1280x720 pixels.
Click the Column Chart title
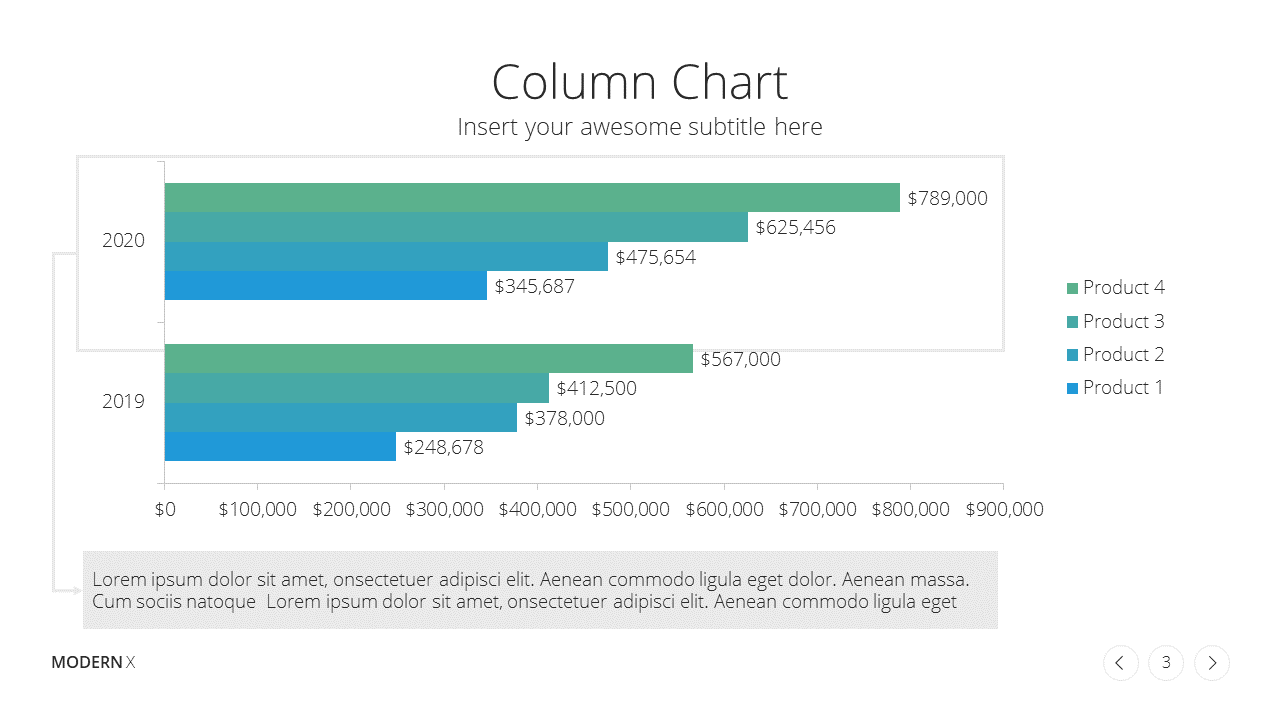(x=640, y=82)
